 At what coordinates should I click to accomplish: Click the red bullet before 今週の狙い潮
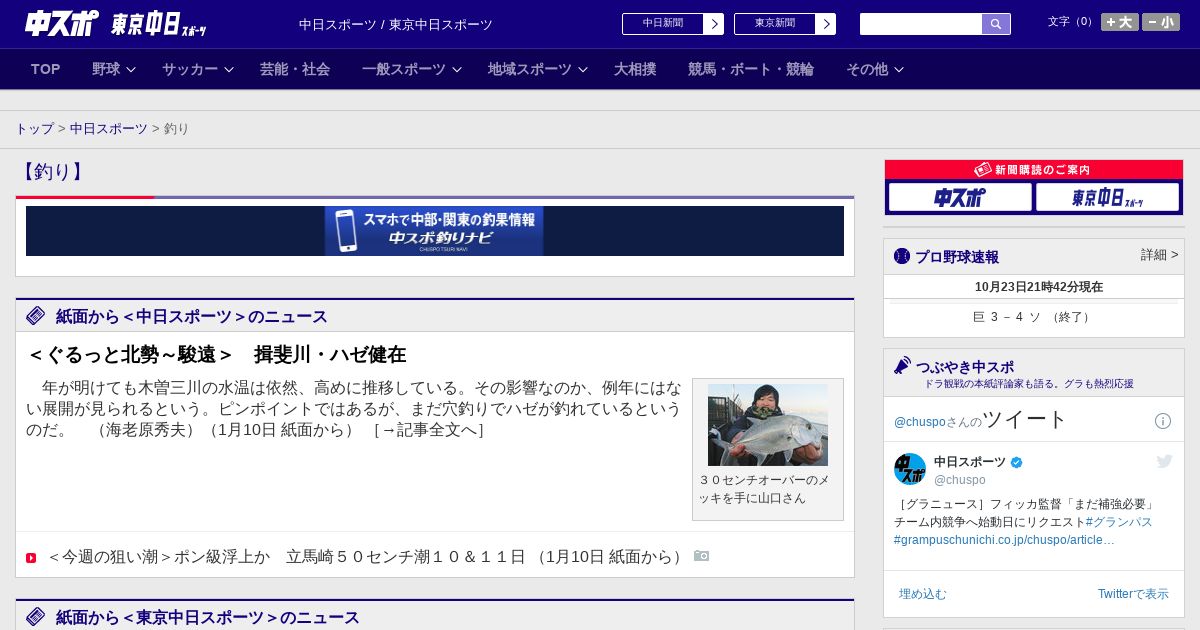coord(31,558)
